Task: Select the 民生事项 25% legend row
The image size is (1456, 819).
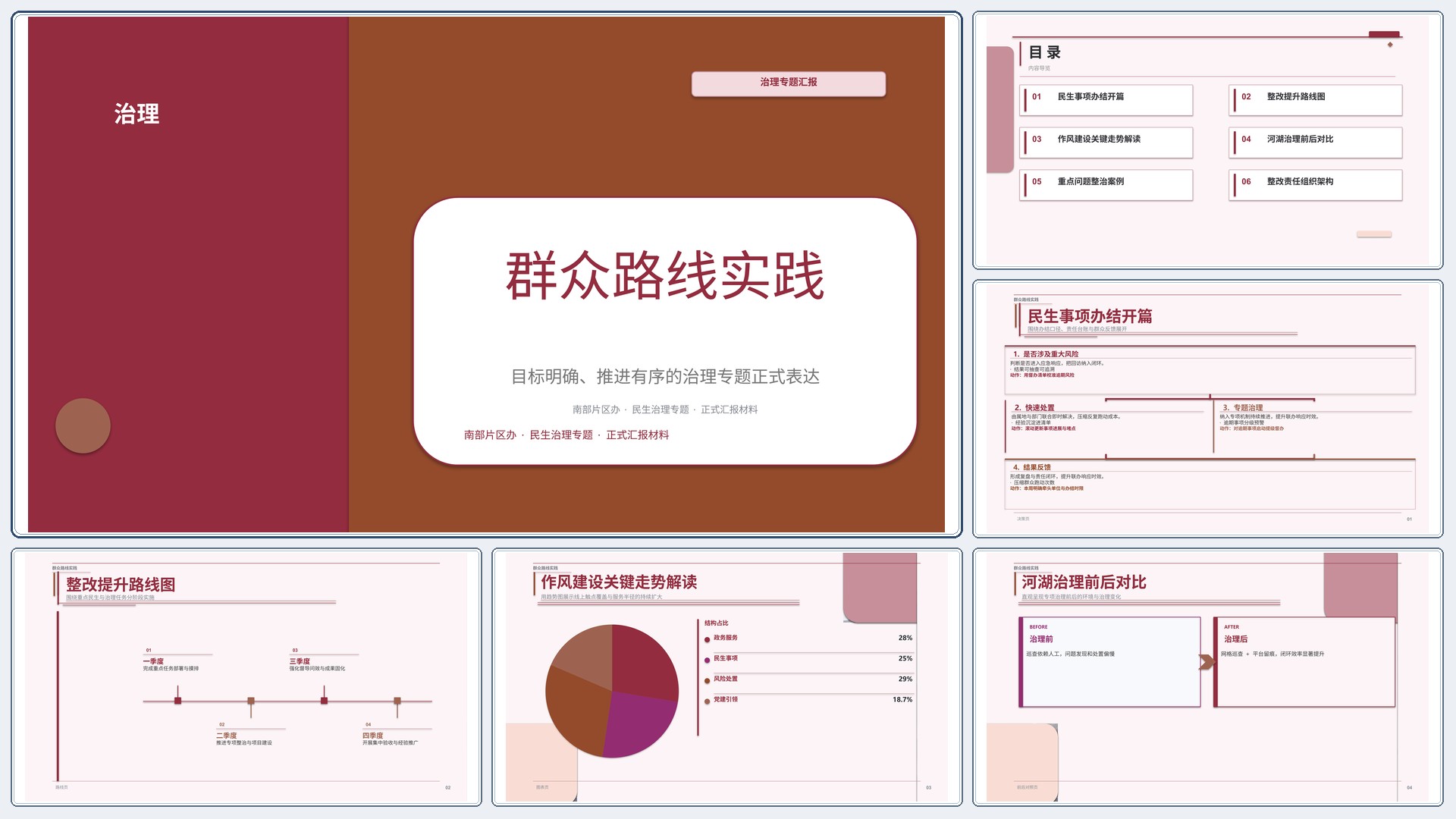Action: coord(808,659)
